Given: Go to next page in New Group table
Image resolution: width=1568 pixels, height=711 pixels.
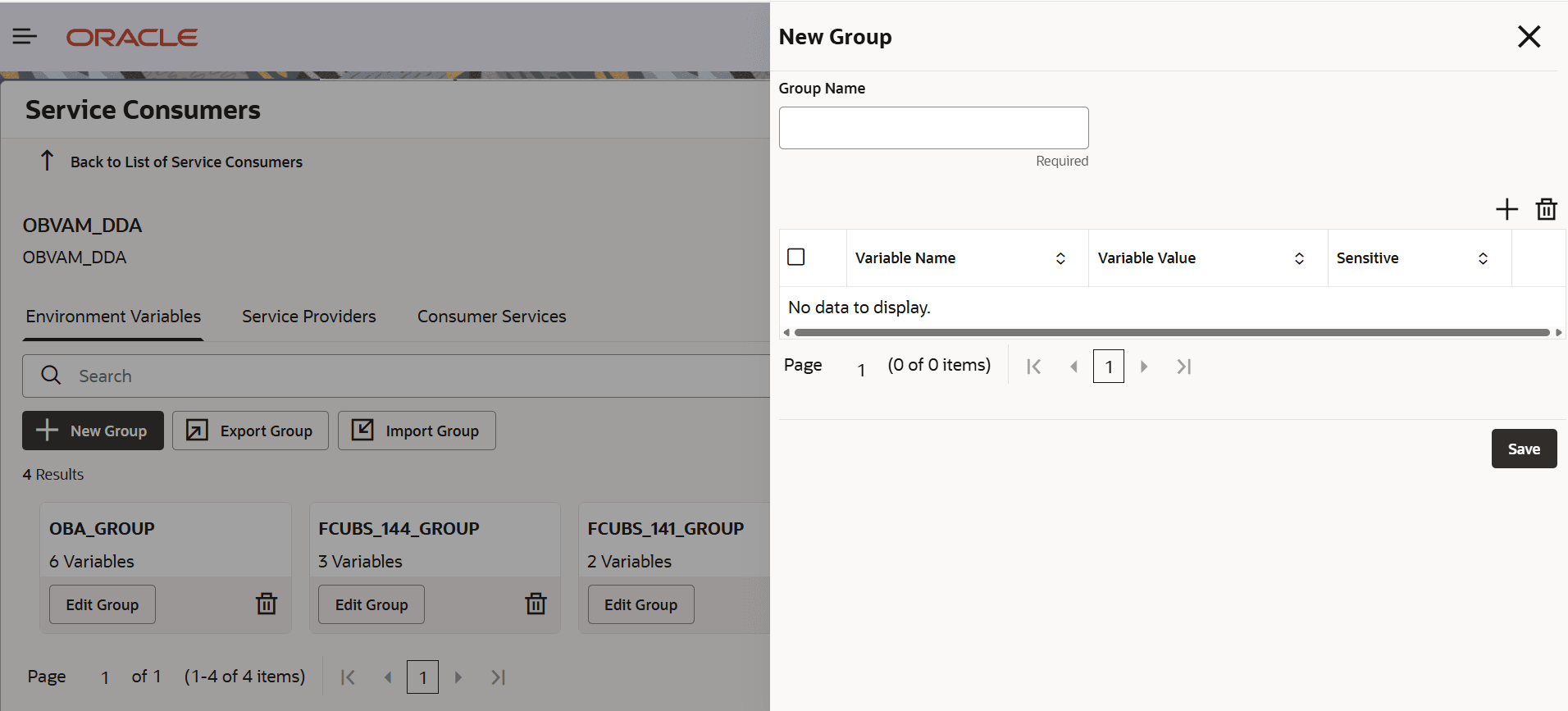Looking at the screenshot, I should click(x=1144, y=367).
